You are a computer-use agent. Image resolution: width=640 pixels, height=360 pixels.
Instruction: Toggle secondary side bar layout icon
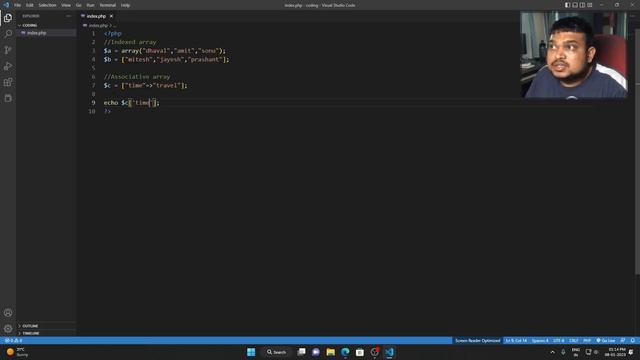pyautogui.click(x=582, y=5)
